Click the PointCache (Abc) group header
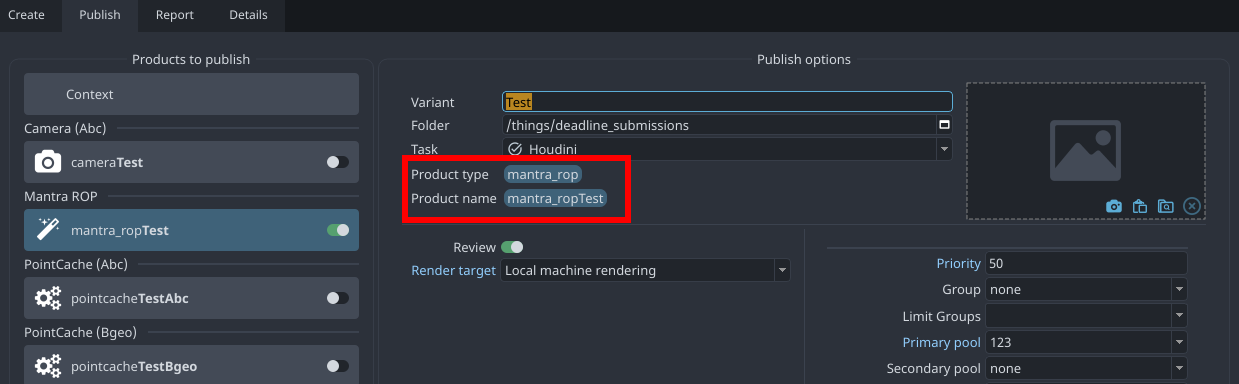The height and width of the screenshot is (384, 1239). [76, 264]
